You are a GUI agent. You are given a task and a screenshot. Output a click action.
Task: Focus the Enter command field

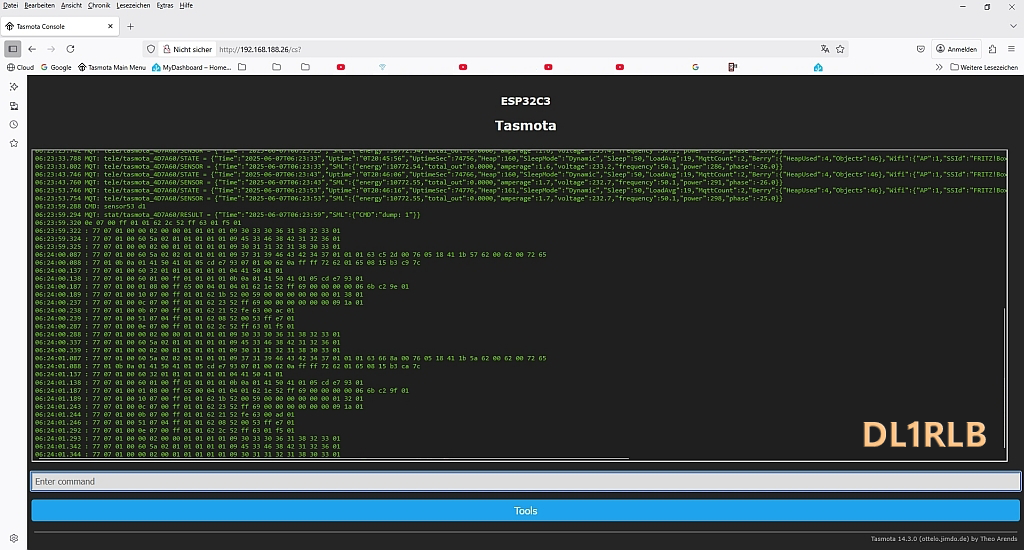point(526,481)
